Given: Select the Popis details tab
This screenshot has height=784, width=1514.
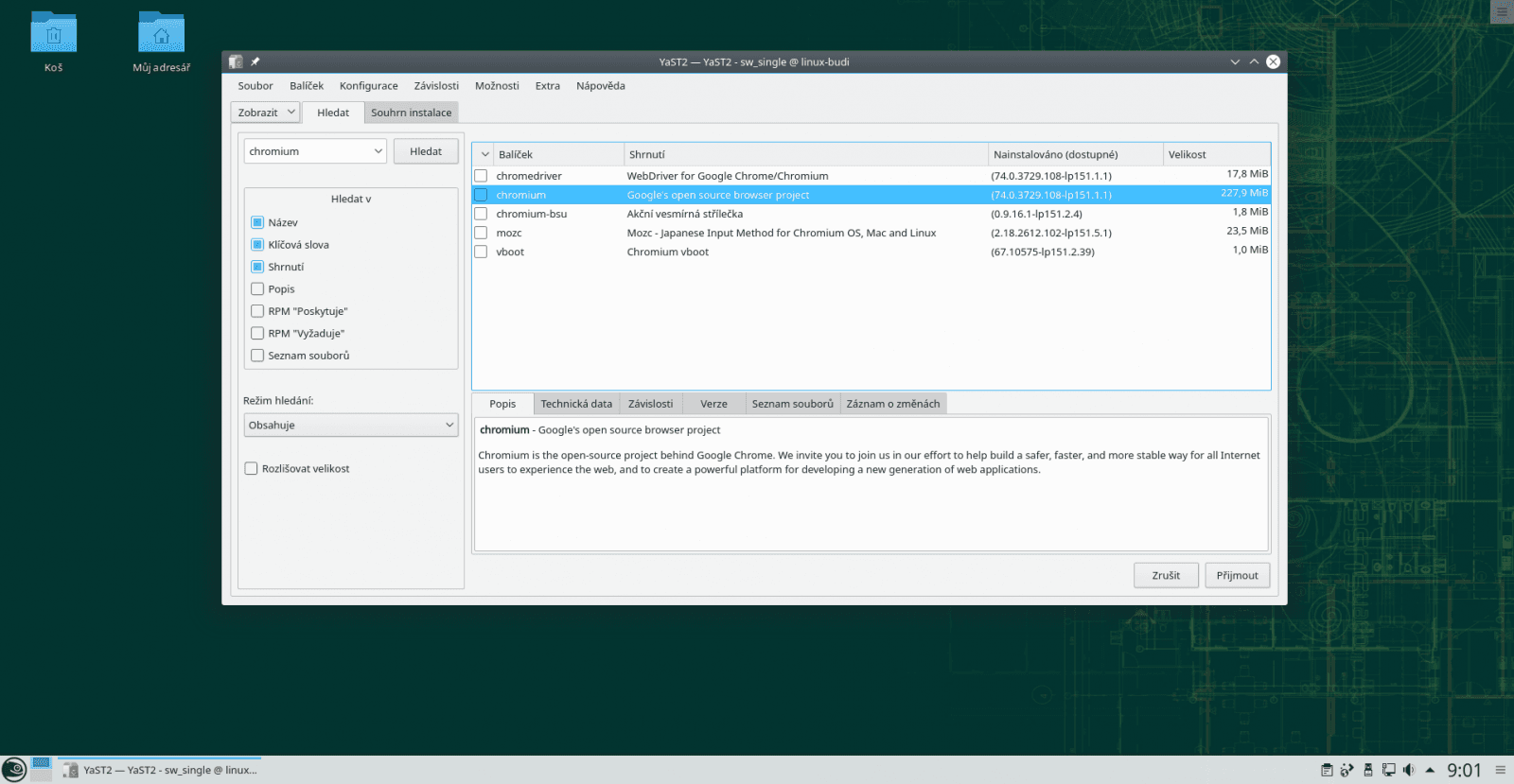Looking at the screenshot, I should 502,404.
